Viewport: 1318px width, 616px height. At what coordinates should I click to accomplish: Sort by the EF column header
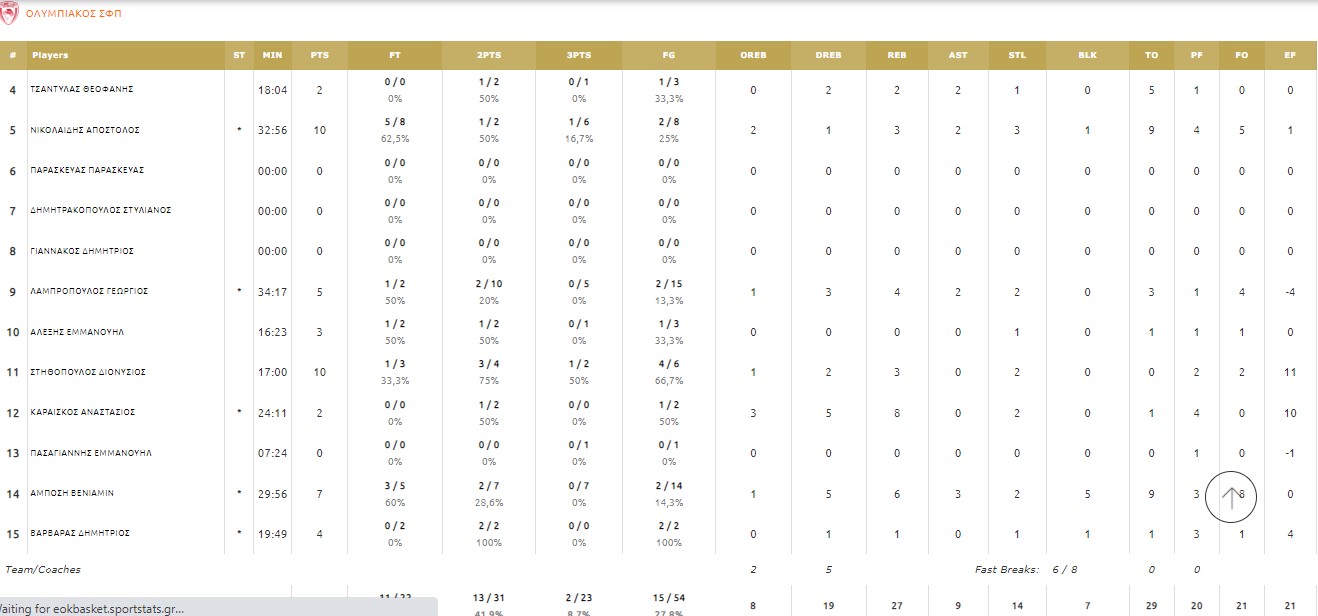click(1290, 55)
